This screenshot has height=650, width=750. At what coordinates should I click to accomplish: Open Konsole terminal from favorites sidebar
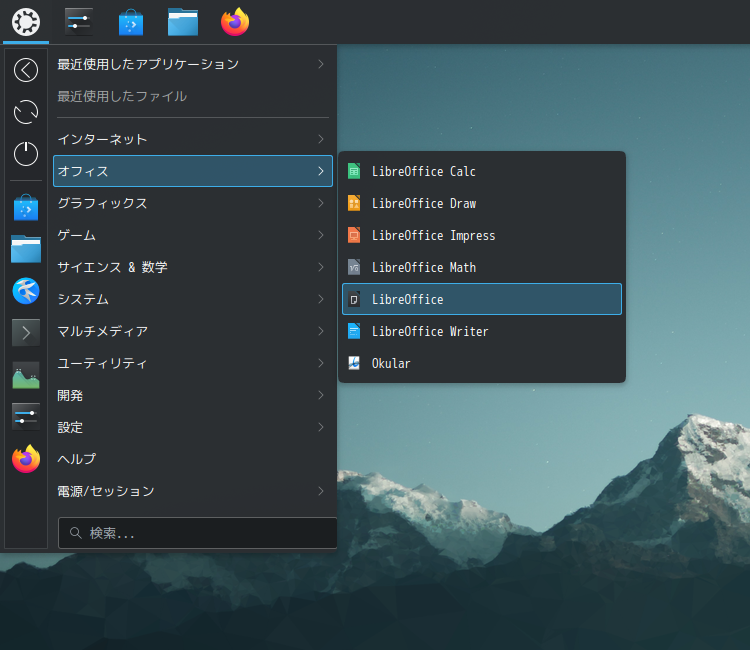click(x=26, y=332)
